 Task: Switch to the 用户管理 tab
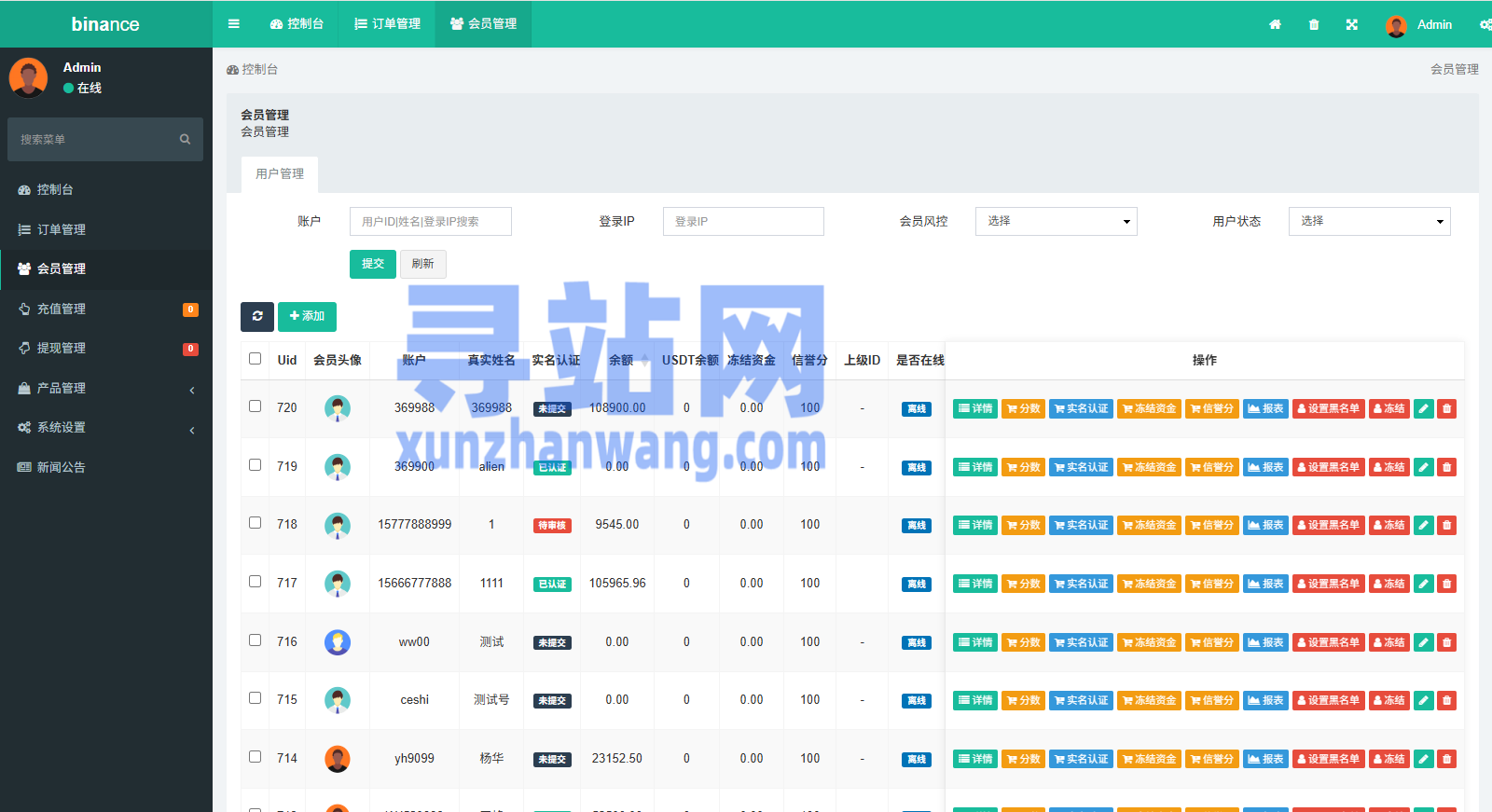click(x=280, y=174)
